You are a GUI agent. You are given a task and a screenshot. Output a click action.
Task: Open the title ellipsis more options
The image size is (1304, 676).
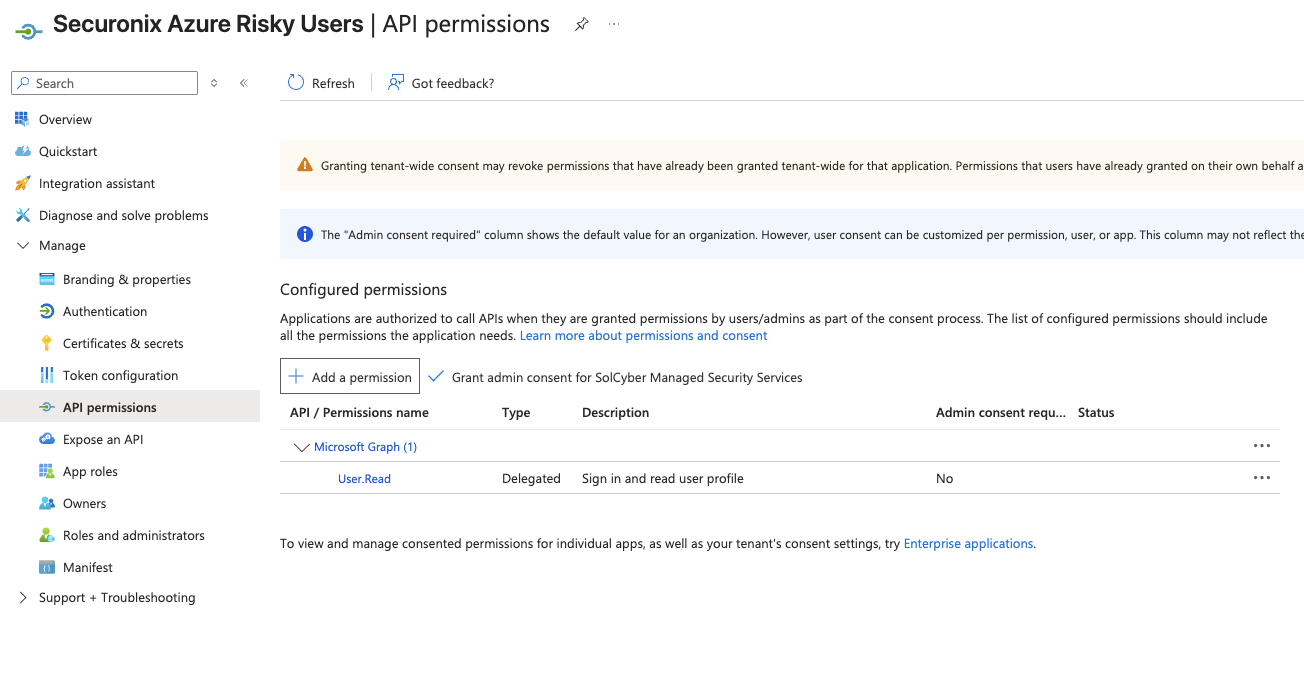coord(614,25)
